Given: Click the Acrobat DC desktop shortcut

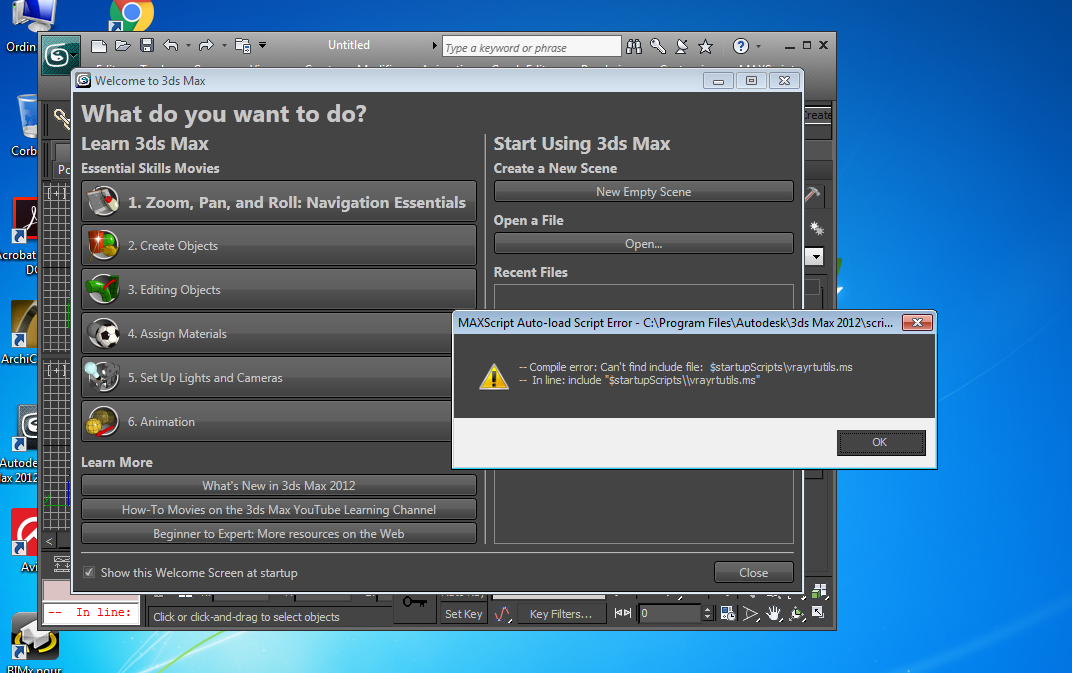Looking at the screenshot, I should [x=25, y=219].
